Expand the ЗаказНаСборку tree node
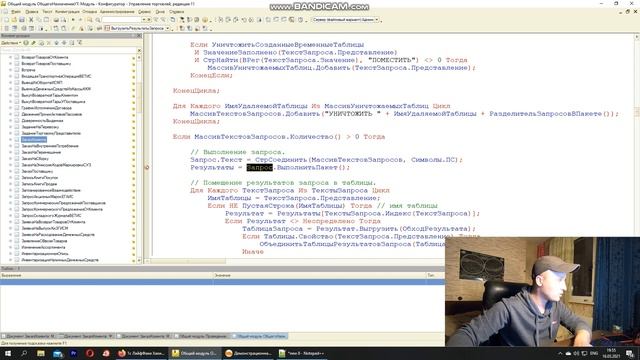The image size is (640, 360). (11, 159)
